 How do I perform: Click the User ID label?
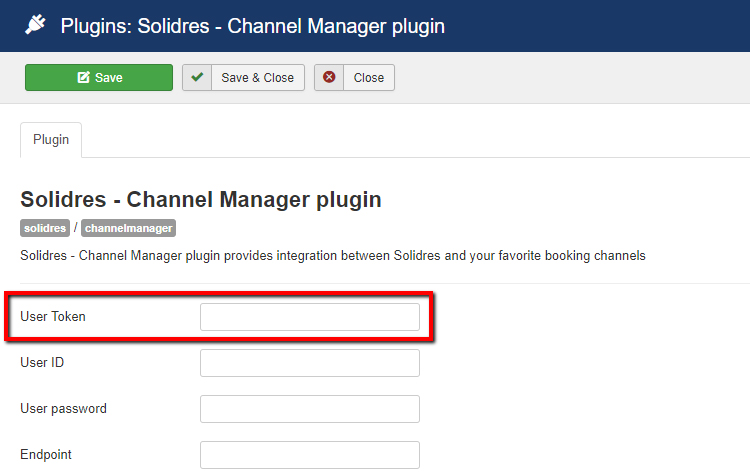pyautogui.click(x=42, y=363)
